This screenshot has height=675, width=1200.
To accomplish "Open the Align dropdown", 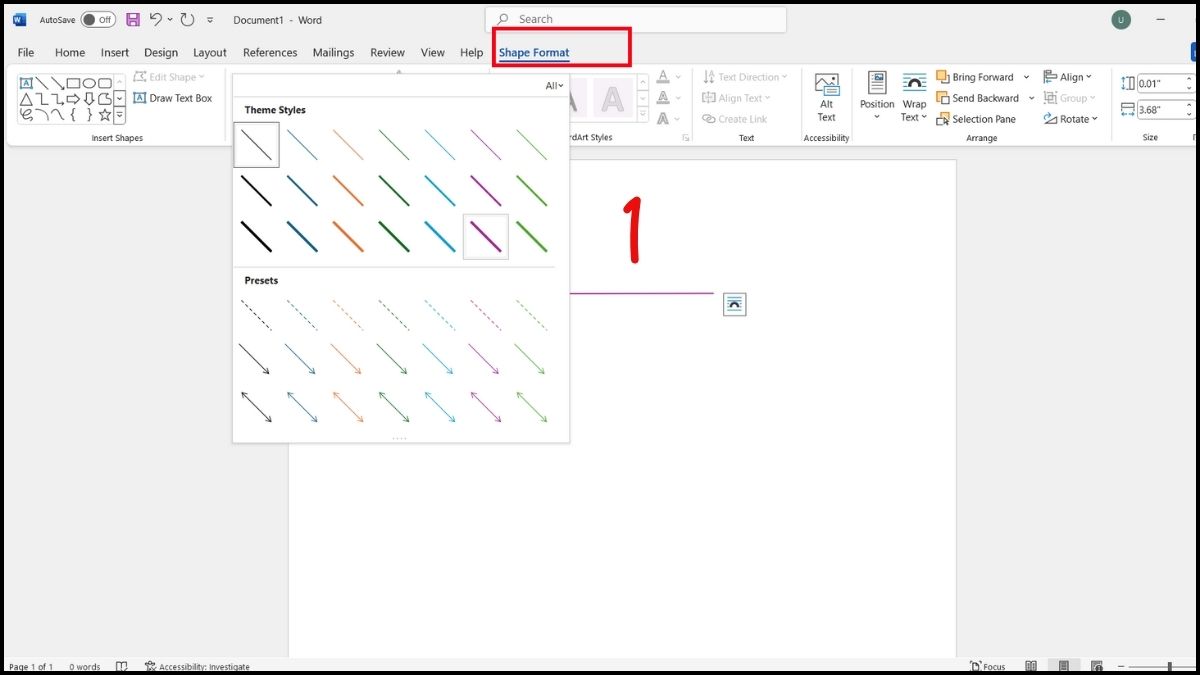I will coord(1068,77).
